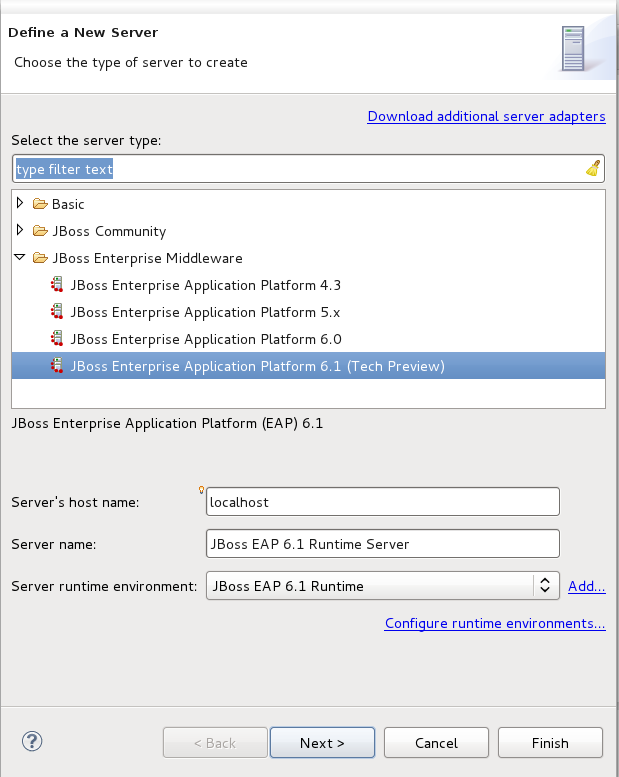
Task: Click the JBoss EAP 5.x server icon
Action: 57,312
